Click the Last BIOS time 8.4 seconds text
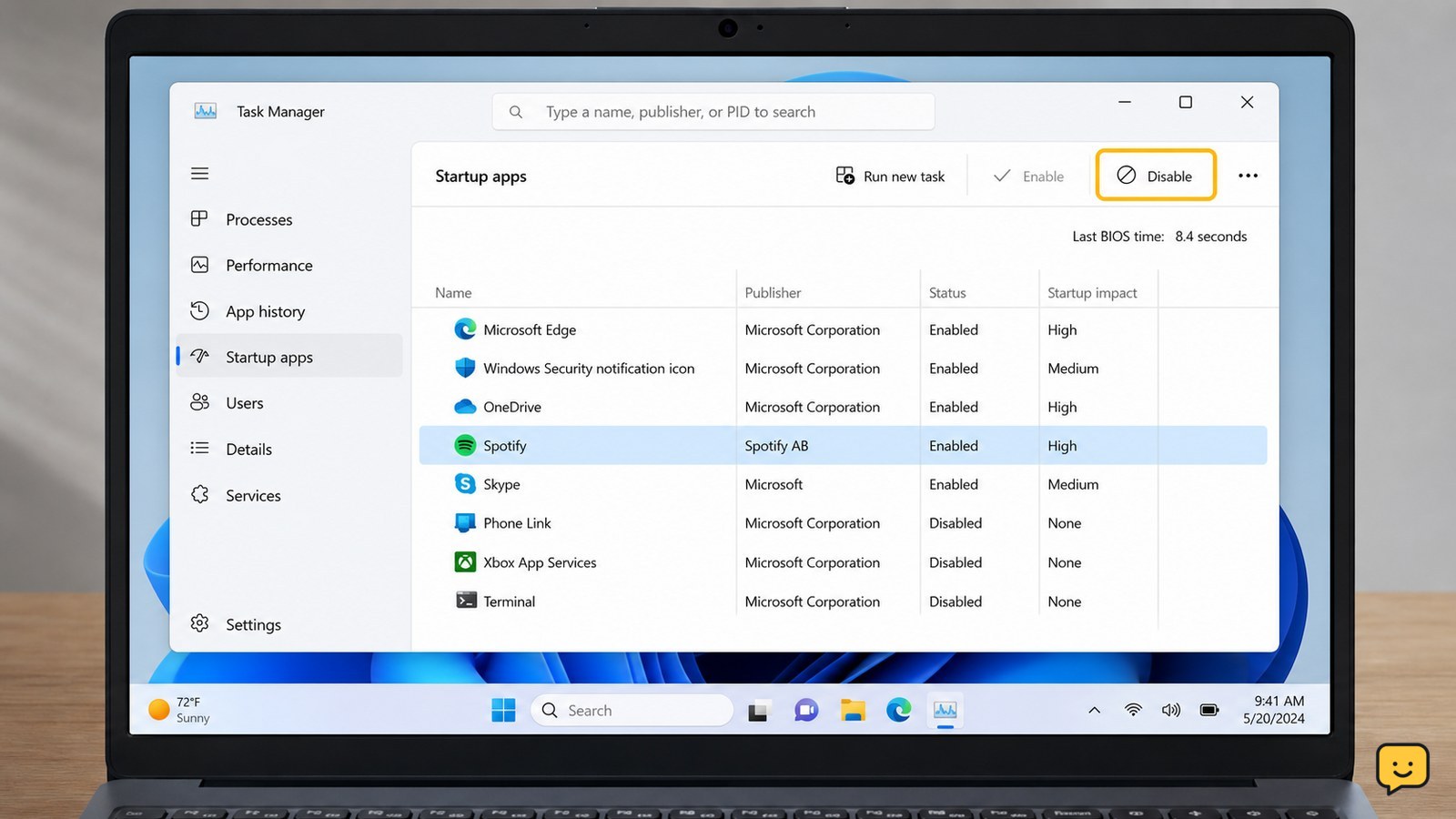This screenshot has width=1456, height=819. (1159, 237)
